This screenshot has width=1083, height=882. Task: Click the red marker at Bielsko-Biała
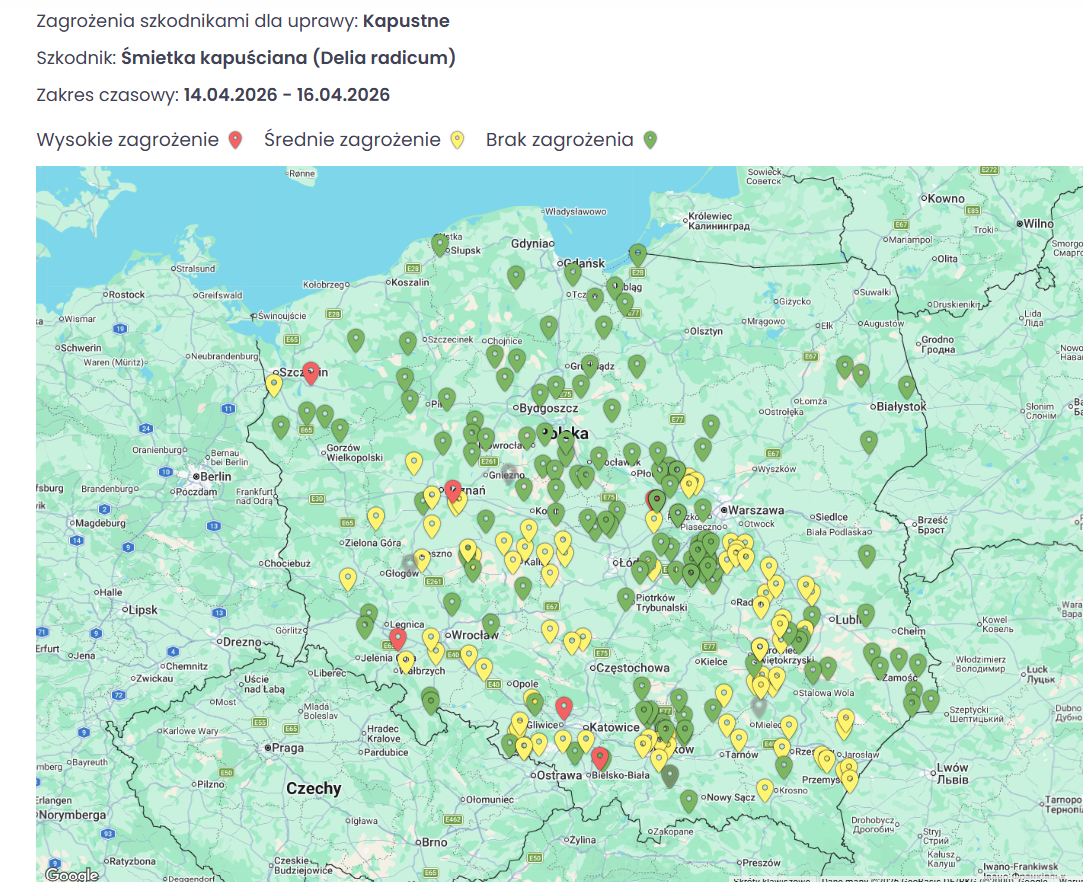tap(600, 758)
